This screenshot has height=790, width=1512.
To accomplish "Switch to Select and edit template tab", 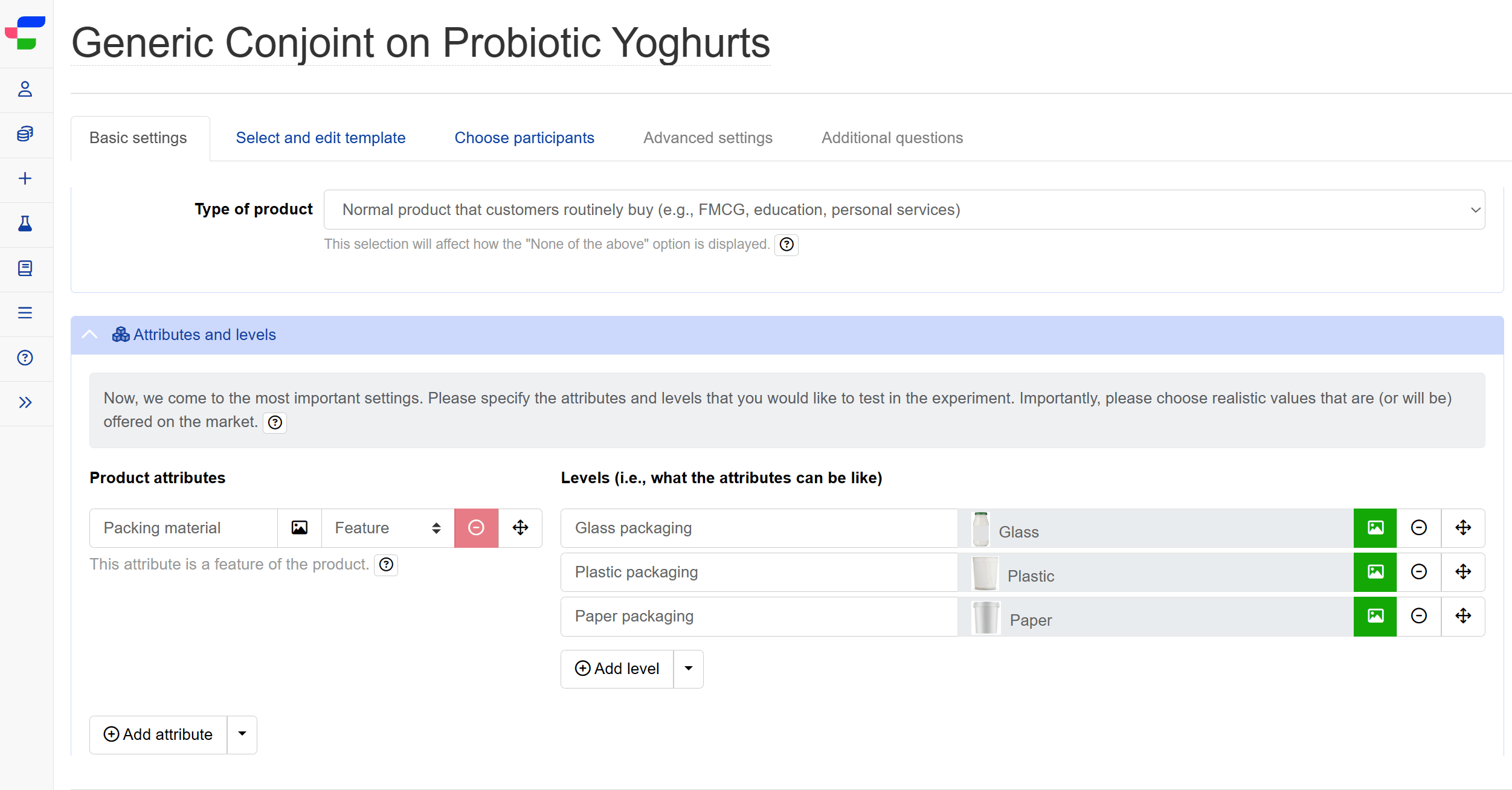I will (x=321, y=138).
